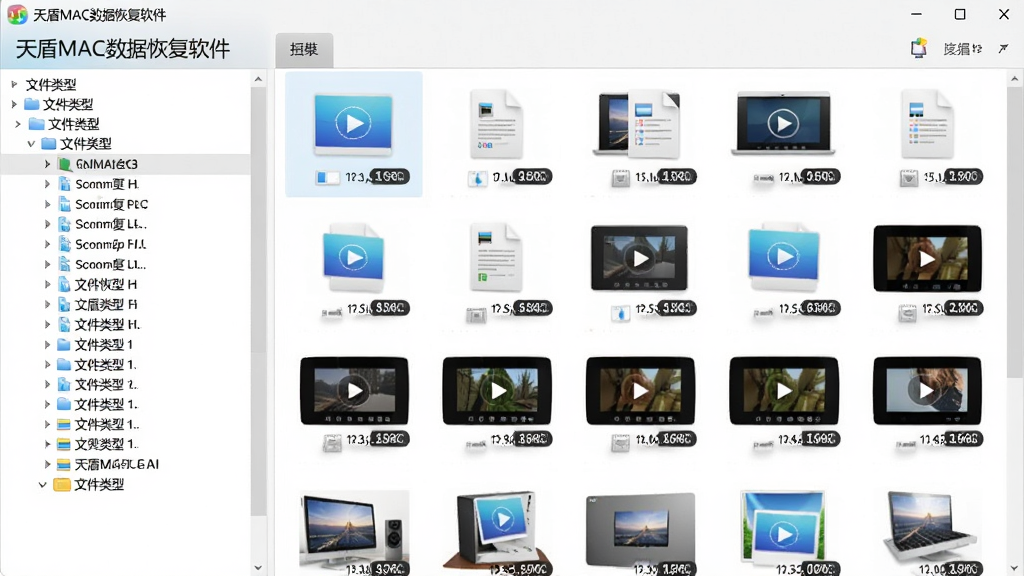Open the highlighted blue video file icon
1024x576 pixels.
coord(353,124)
